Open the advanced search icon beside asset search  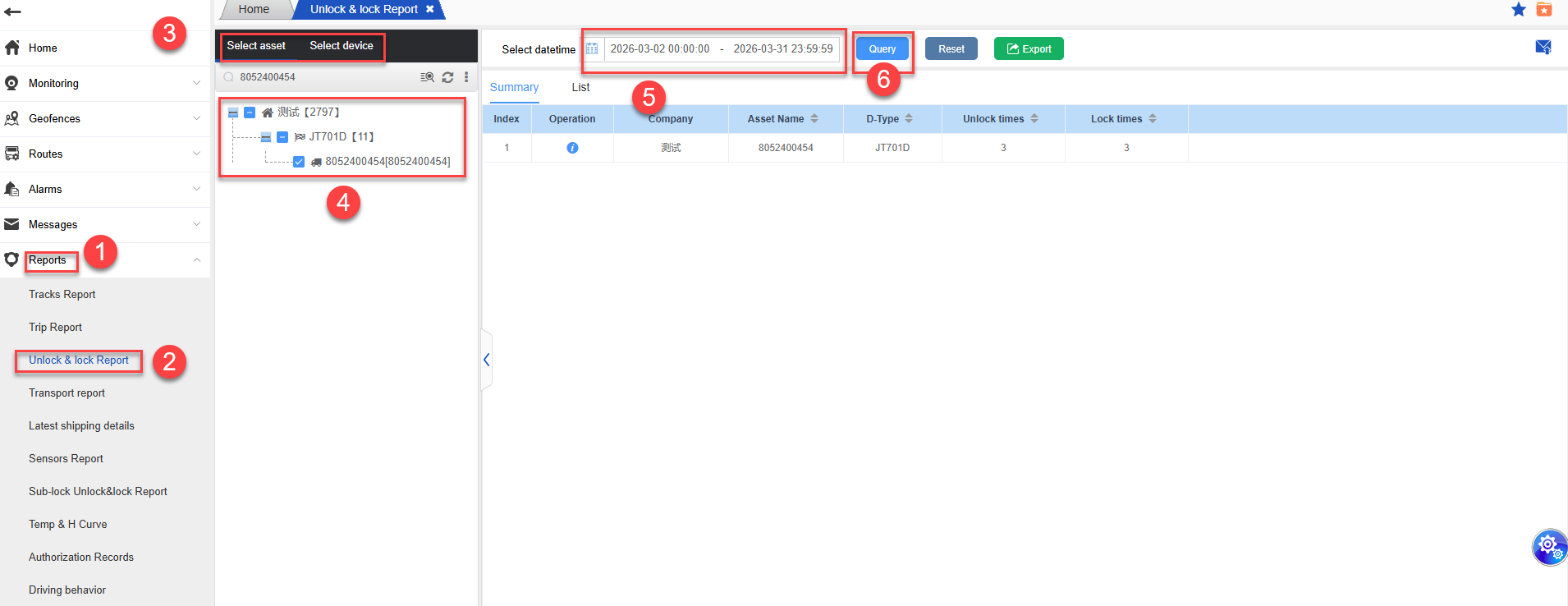[427, 77]
